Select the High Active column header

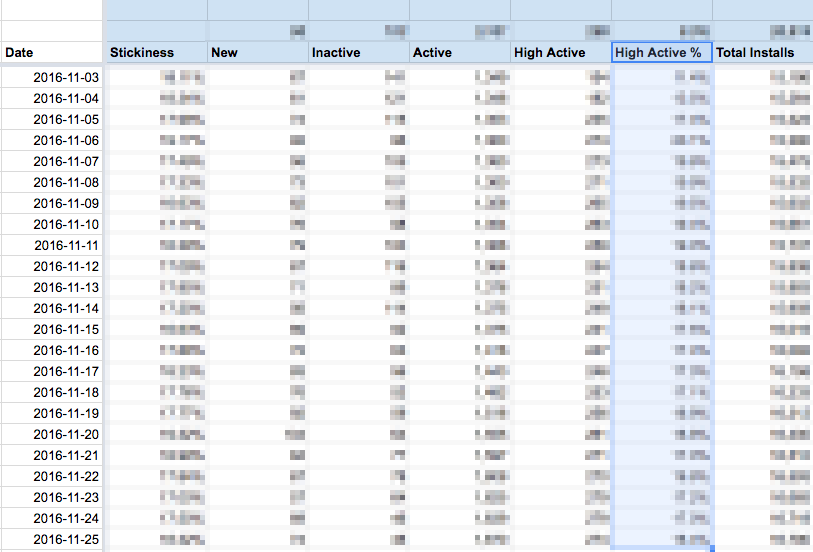point(561,52)
